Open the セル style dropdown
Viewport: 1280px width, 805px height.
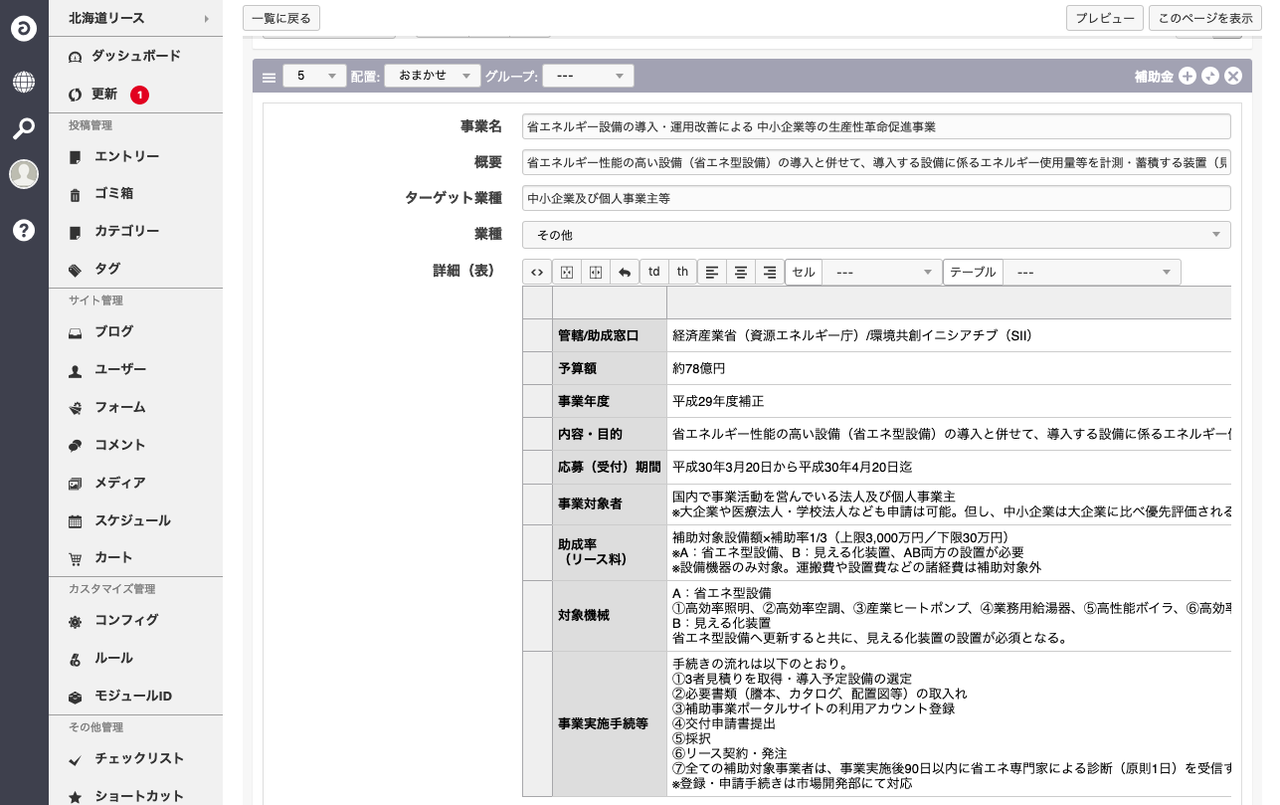[882, 272]
